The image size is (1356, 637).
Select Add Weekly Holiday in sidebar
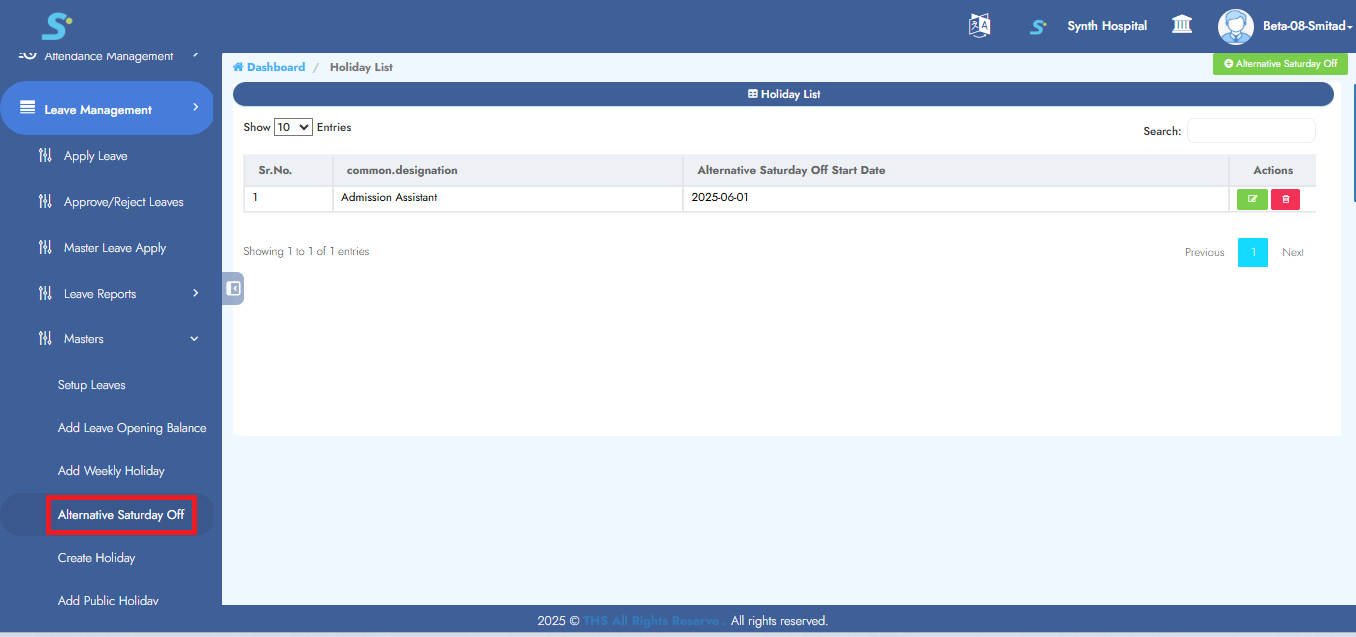click(x=111, y=471)
